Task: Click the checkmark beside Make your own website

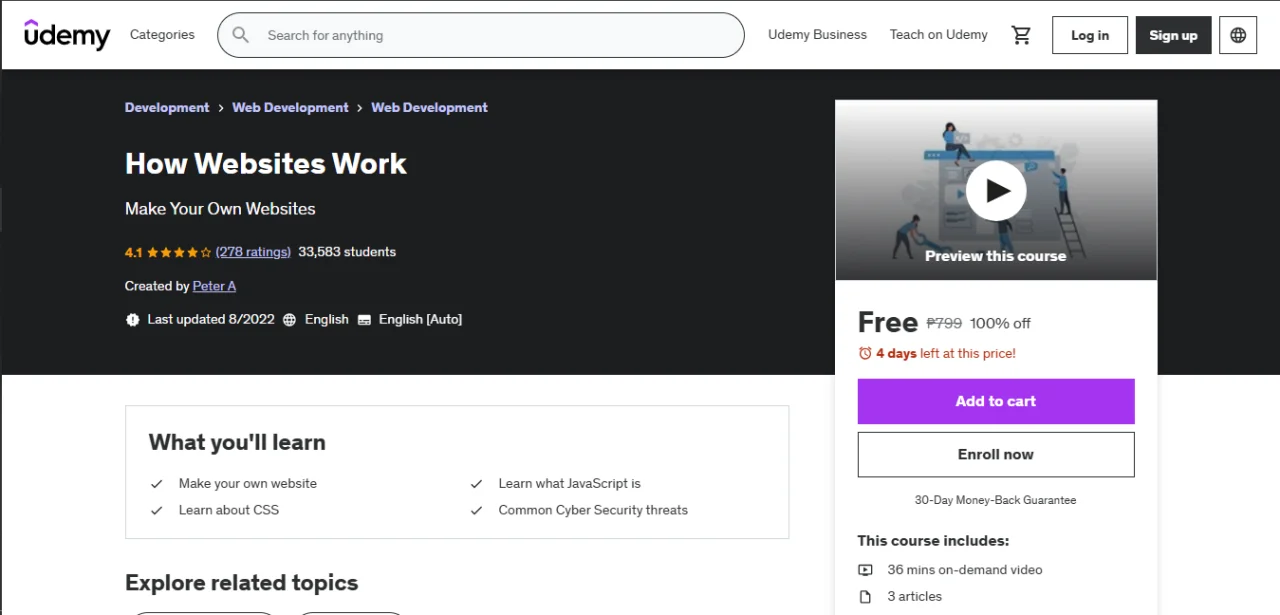Action: (157, 484)
